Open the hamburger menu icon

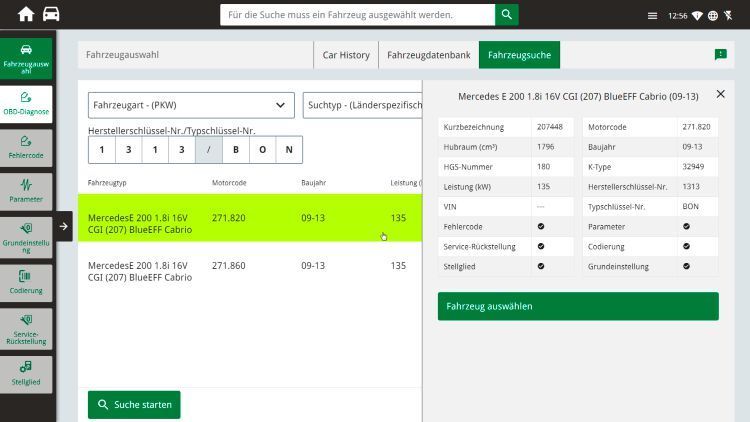(x=652, y=16)
